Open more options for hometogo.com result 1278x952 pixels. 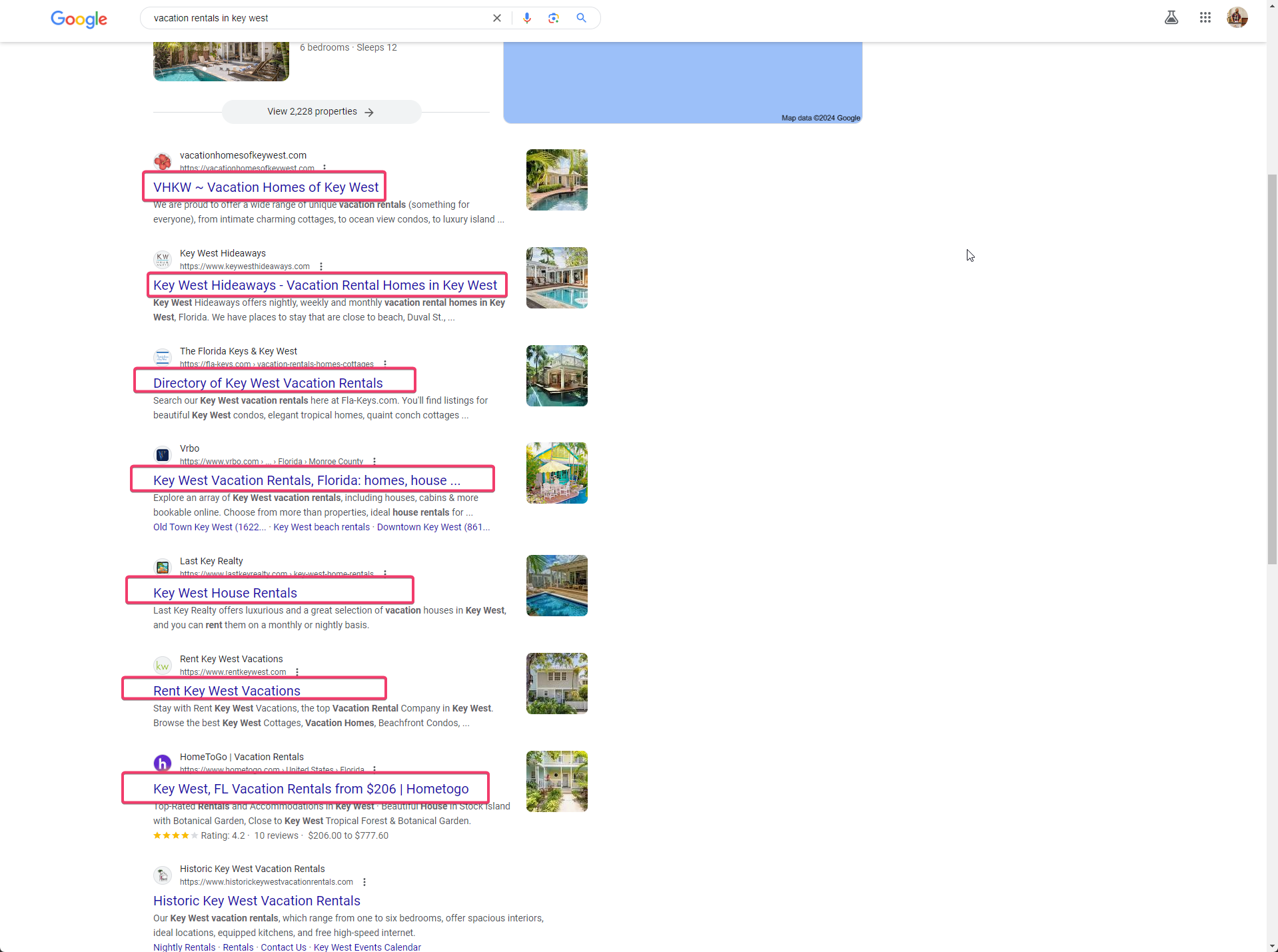374,769
